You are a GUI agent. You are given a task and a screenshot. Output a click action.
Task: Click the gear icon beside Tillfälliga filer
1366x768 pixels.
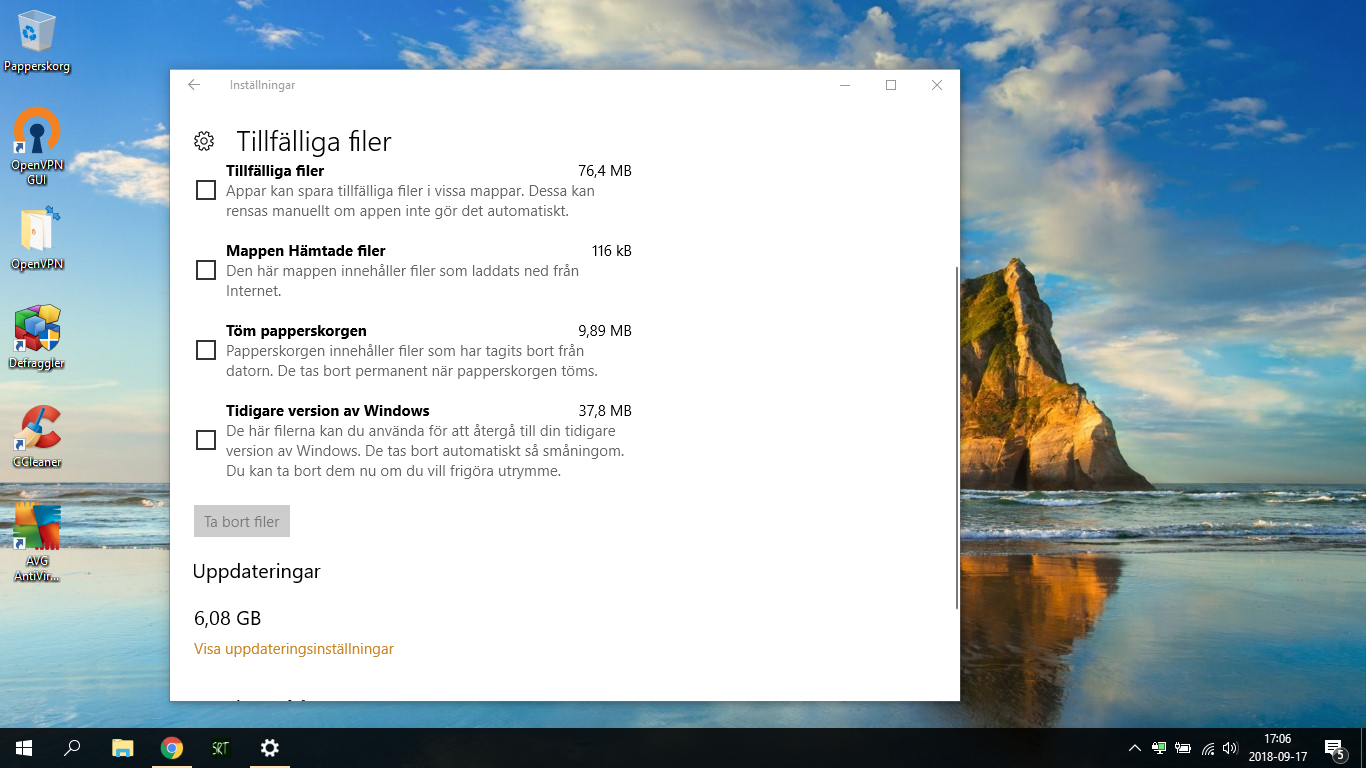coord(203,141)
